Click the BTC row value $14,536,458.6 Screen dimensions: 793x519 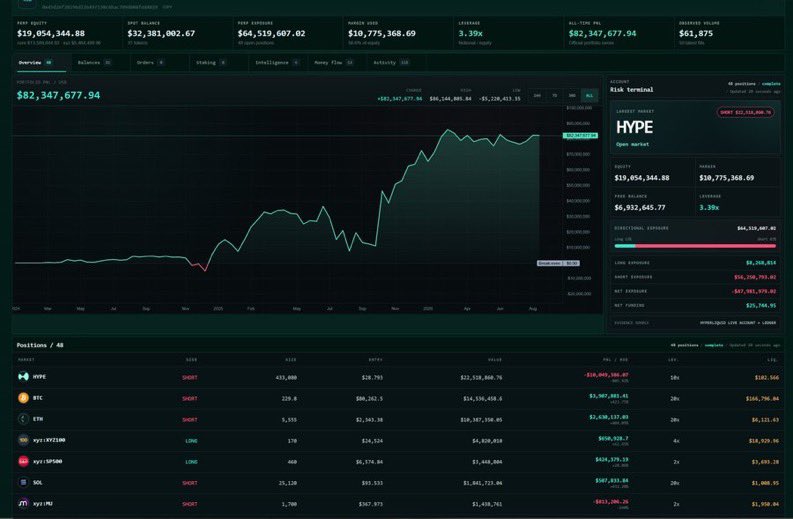tap(482, 399)
